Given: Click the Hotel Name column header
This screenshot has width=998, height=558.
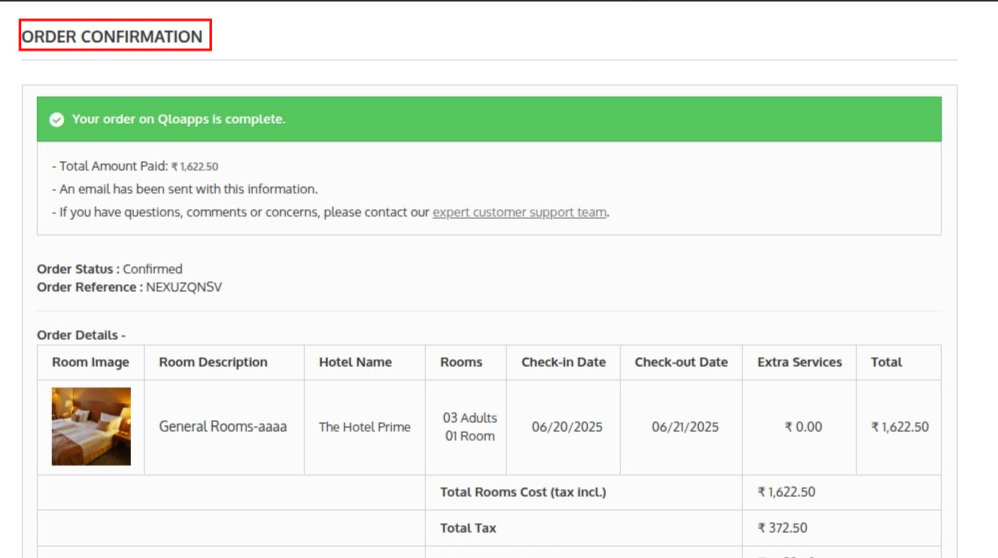Looking at the screenshot, I should point(355,362).
